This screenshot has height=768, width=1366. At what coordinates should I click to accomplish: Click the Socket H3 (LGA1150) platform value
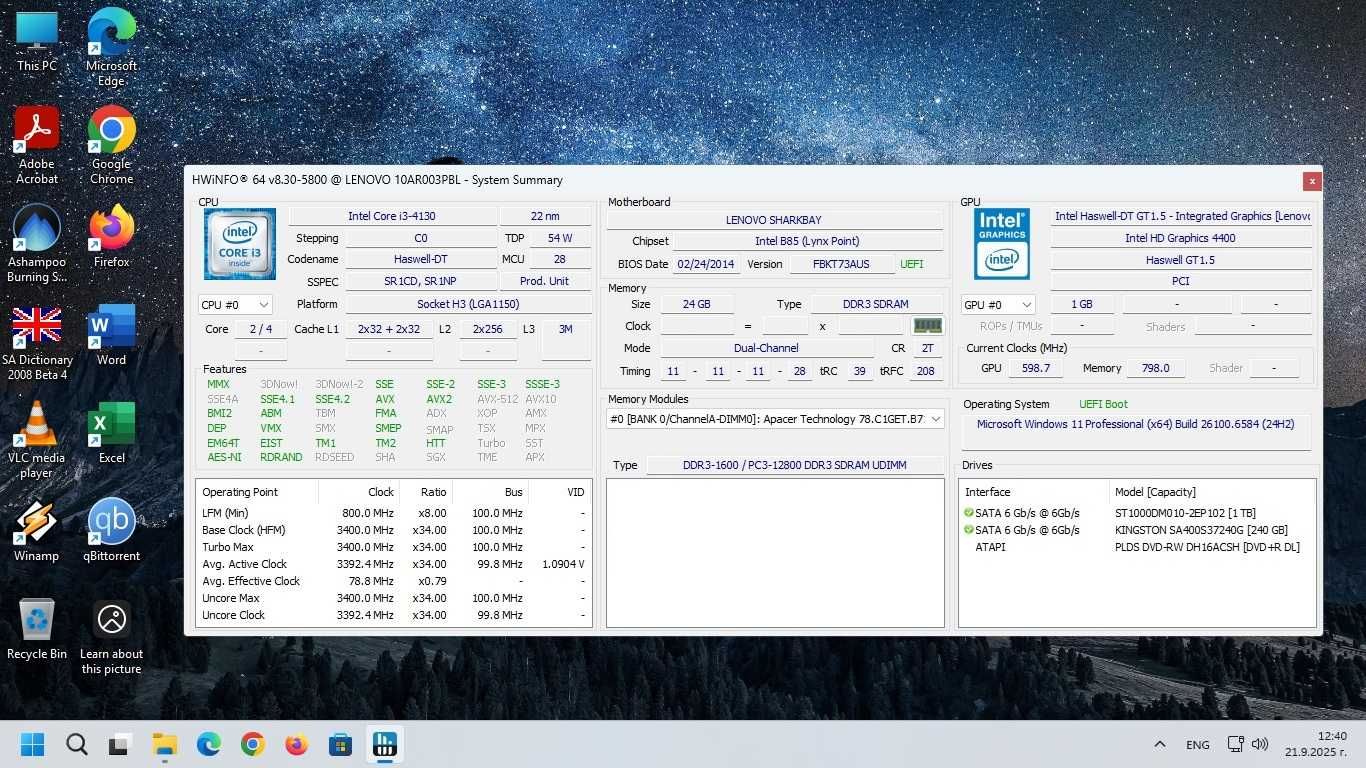(468, 304)
